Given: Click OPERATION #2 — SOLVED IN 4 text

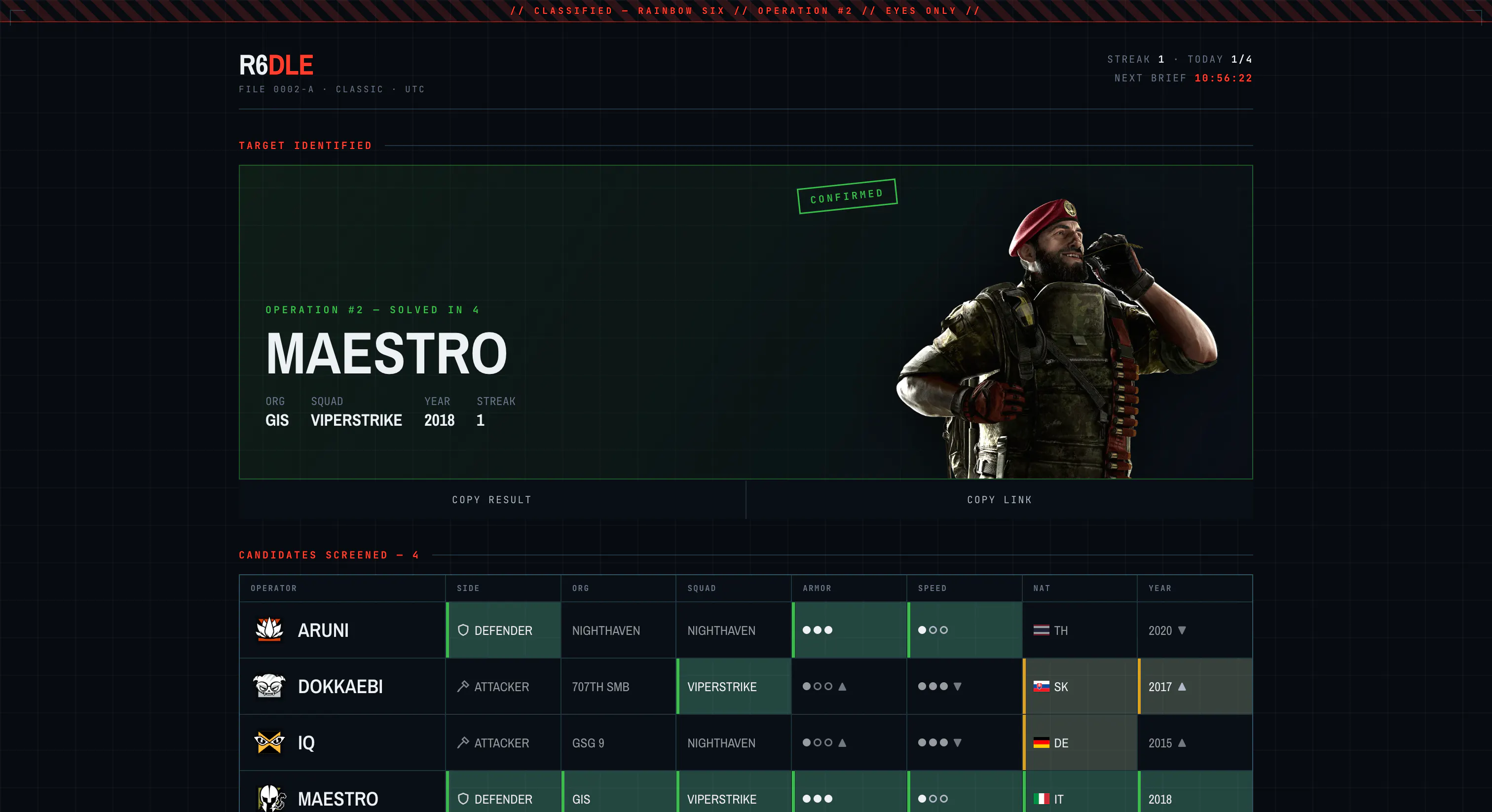Looking at the screenshot, I should 373,310.
